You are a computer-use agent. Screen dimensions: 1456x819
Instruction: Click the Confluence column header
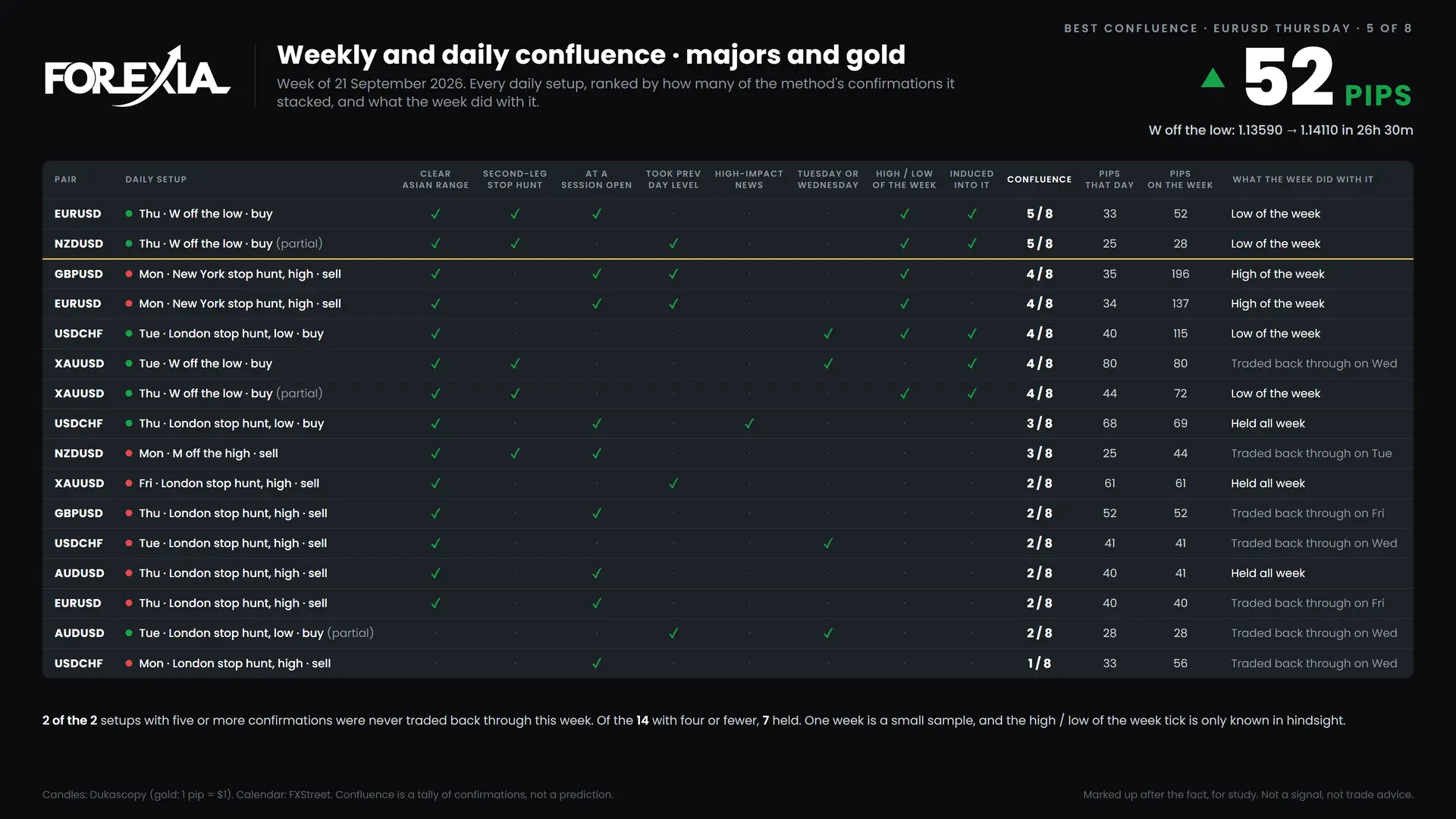point(1039,180)
